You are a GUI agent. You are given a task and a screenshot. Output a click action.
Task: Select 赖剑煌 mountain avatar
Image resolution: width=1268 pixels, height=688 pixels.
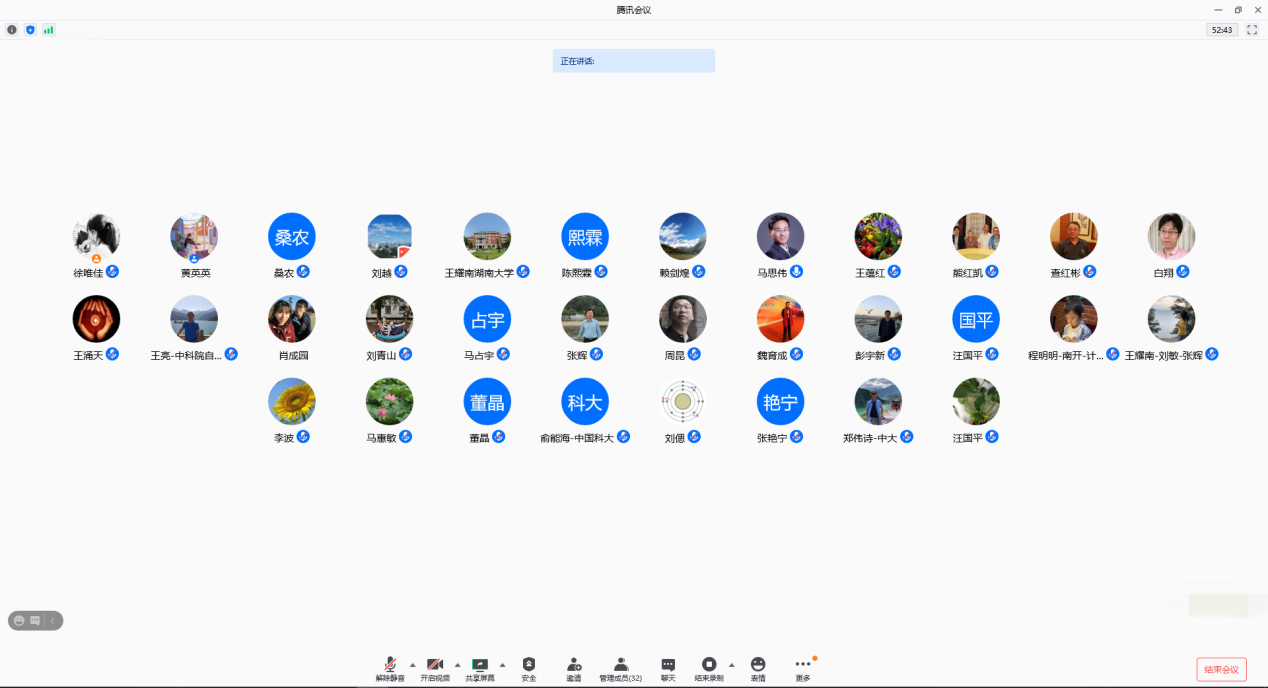point(683,237)
